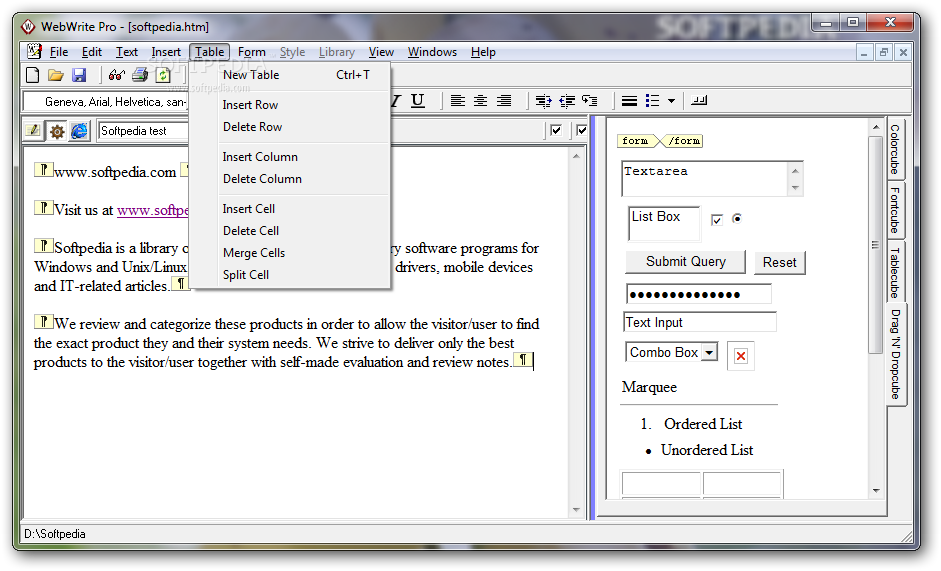
Task: Increase indent with the right-arrow icon
Action: [543, 101]
